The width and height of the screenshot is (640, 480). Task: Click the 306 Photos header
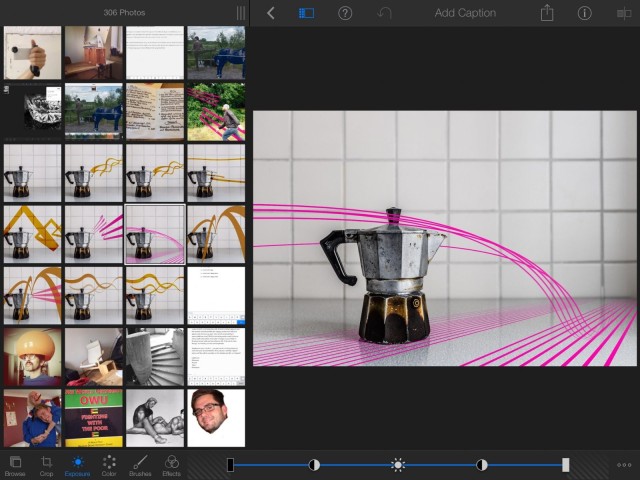123,13
